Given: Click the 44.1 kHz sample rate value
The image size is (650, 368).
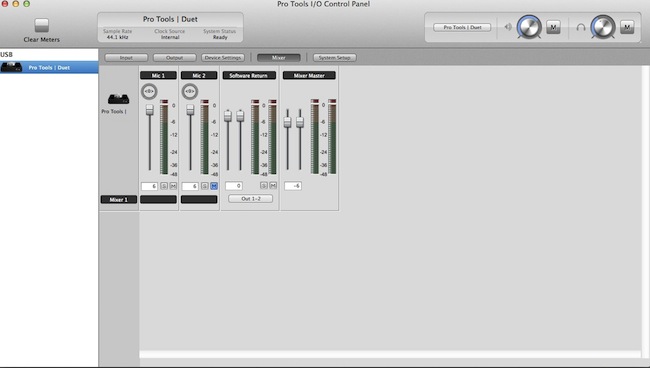Looking at the screenshot, I should pos(118,37).
